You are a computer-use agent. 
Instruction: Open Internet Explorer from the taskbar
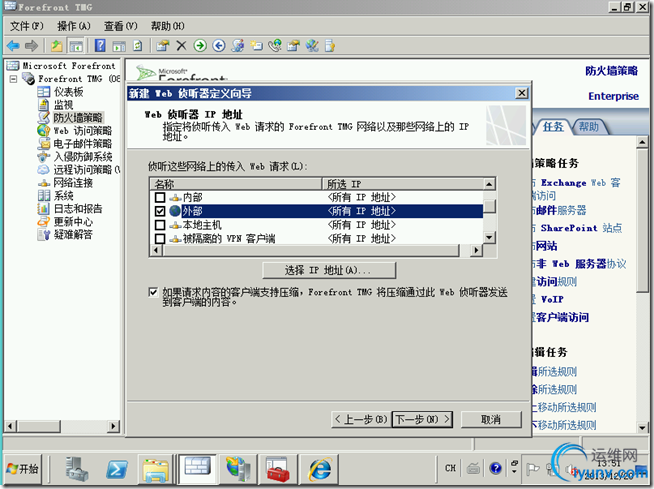click(319, 469)
